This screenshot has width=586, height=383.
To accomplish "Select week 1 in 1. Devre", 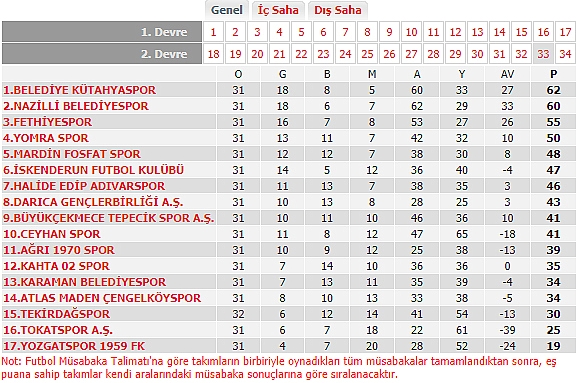I will (213, 32).
